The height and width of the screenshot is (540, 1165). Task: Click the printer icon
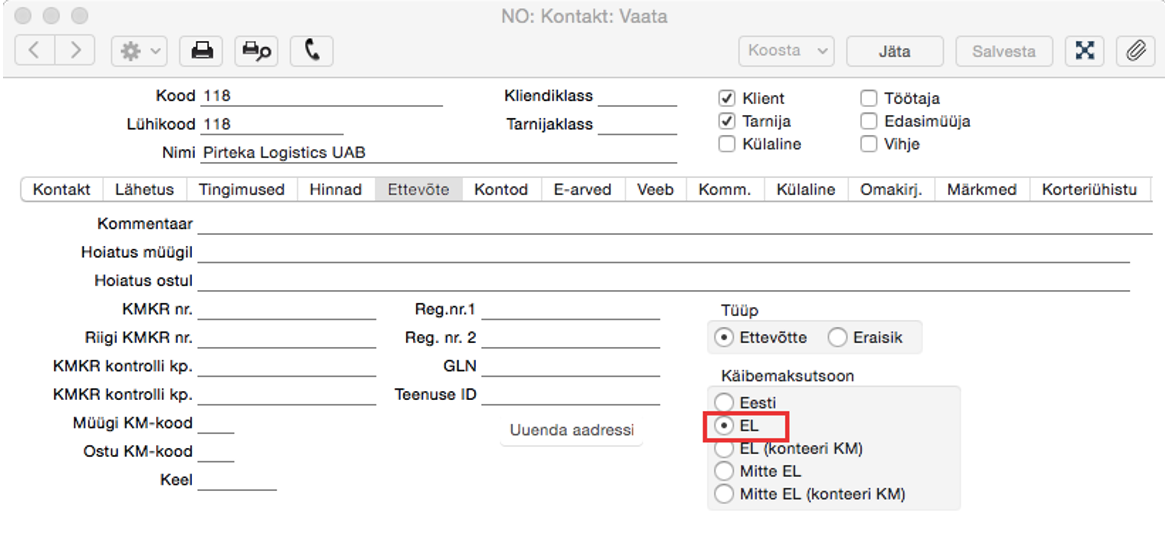[x=202, y=51]
